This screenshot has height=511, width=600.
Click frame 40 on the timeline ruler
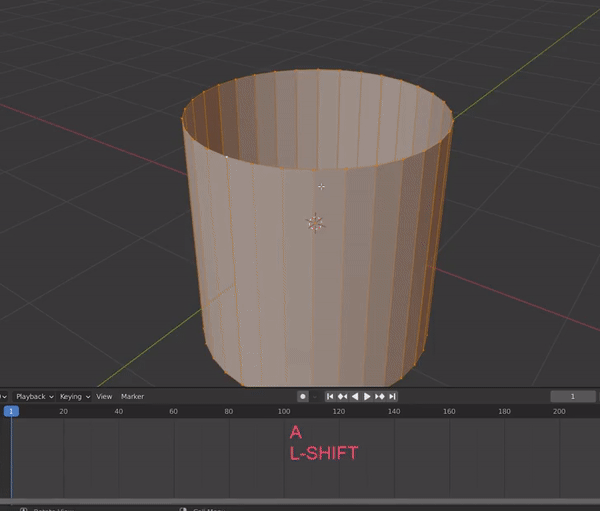(x=119, y=411)
